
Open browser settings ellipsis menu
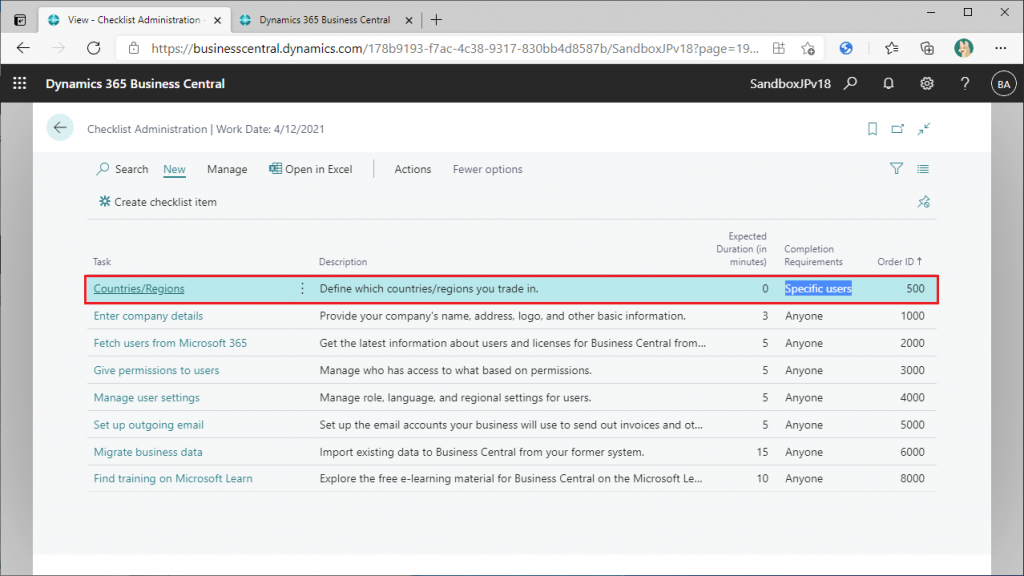(x=1000, y=48)
